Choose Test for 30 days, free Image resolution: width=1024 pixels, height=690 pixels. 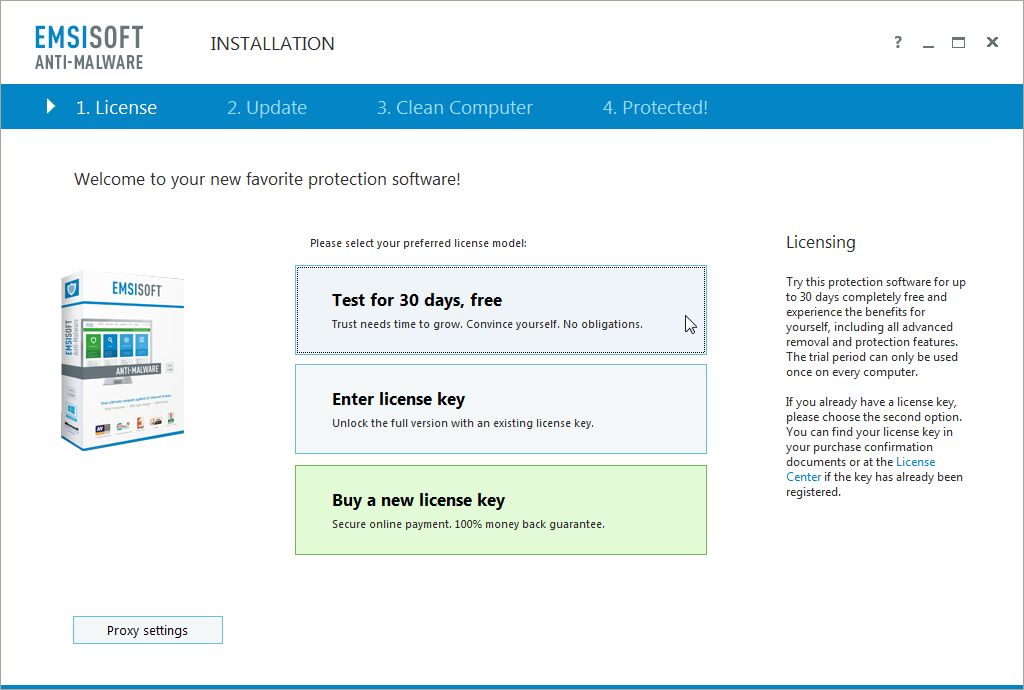coord(500,310)
